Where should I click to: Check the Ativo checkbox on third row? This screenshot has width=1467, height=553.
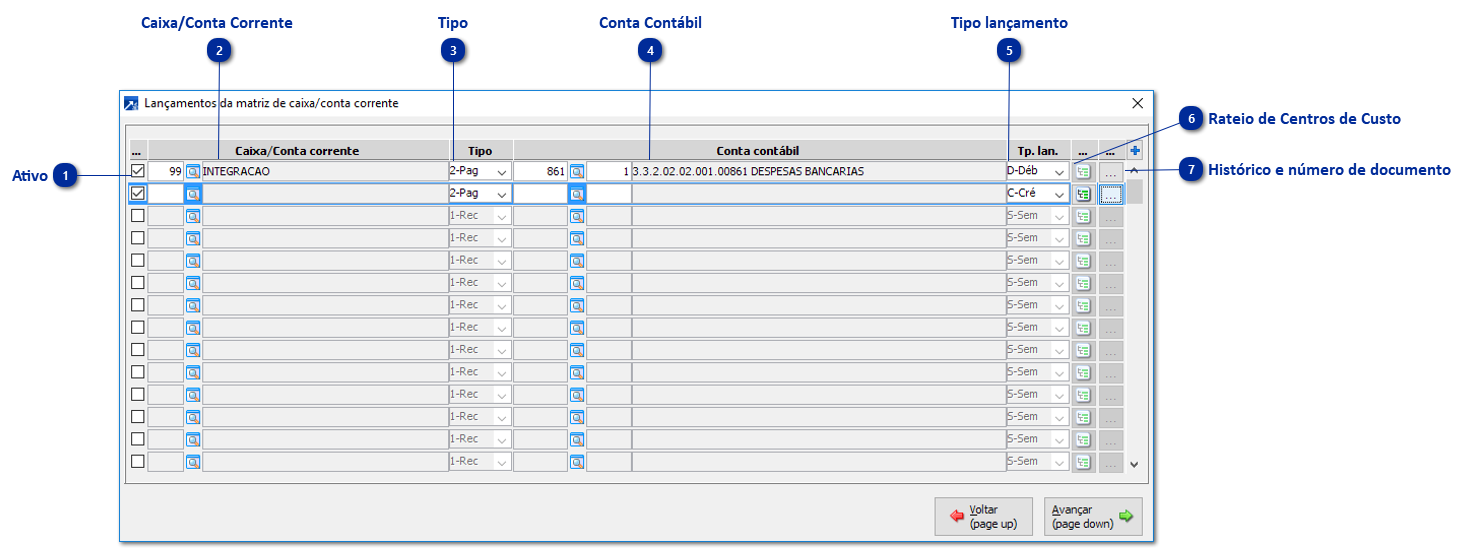coord(138,215)
